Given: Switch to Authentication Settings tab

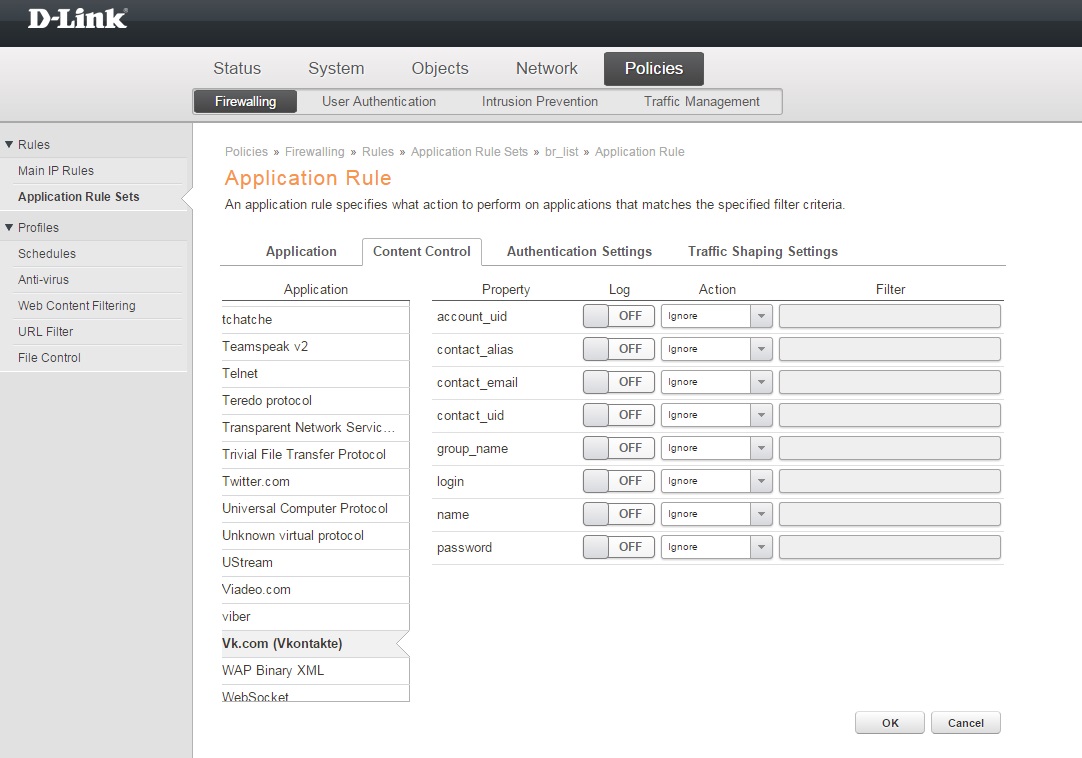Looking at the screenshot, I should 579,252.
